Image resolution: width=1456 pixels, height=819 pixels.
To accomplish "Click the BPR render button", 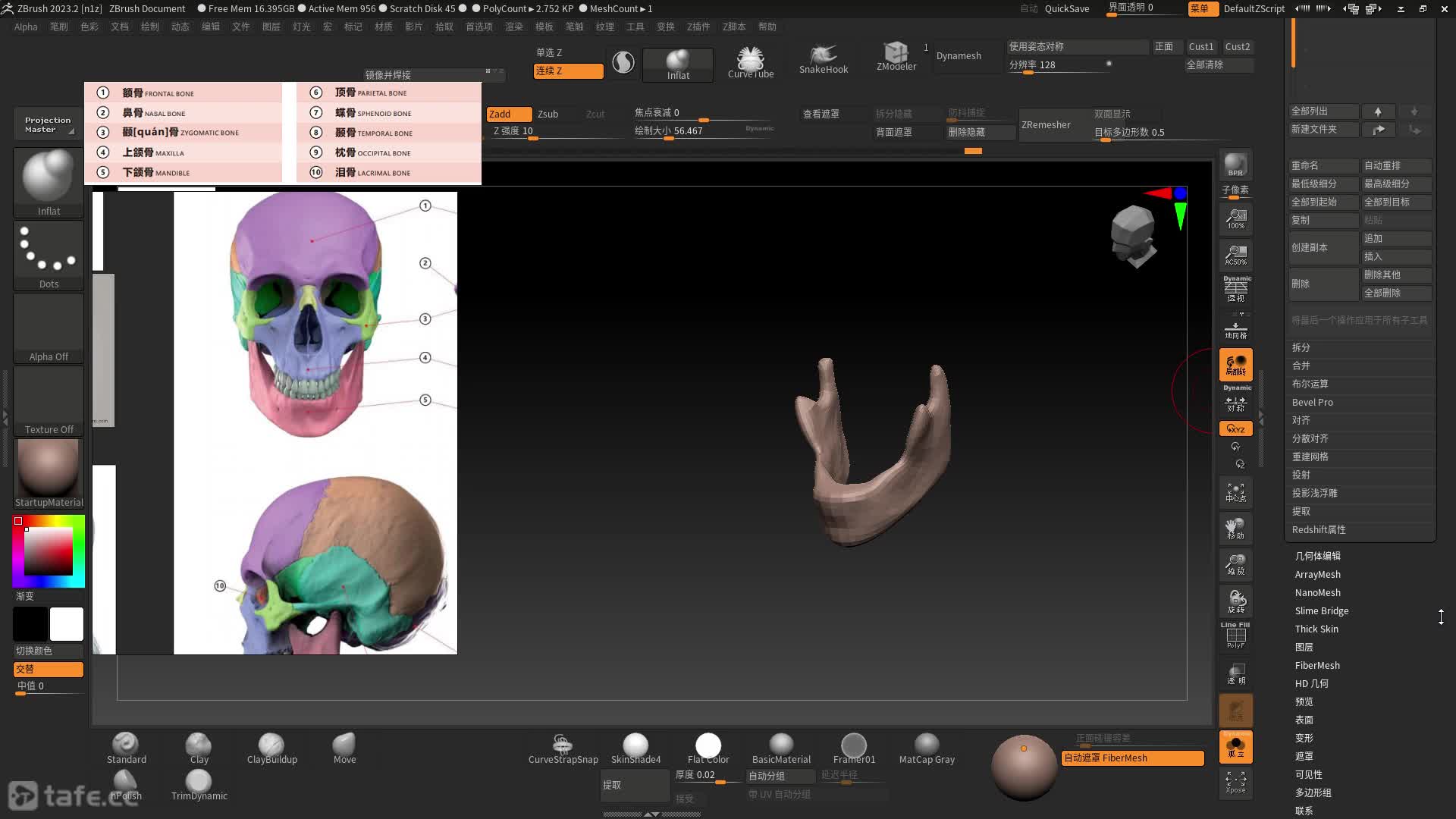I will pos(1235,165).
